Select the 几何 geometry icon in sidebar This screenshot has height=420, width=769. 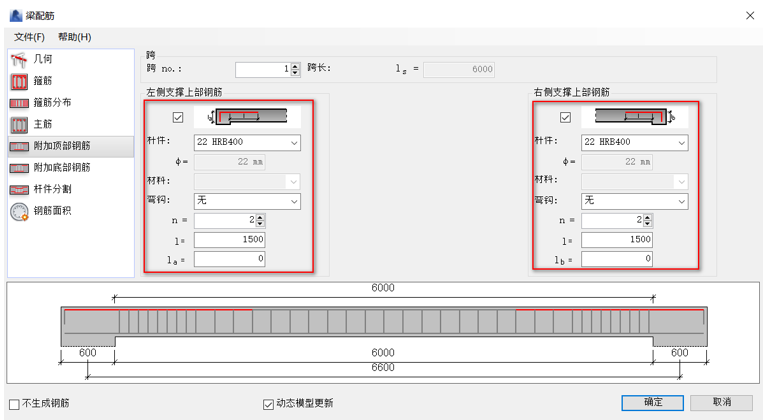(x=18, y=60)
